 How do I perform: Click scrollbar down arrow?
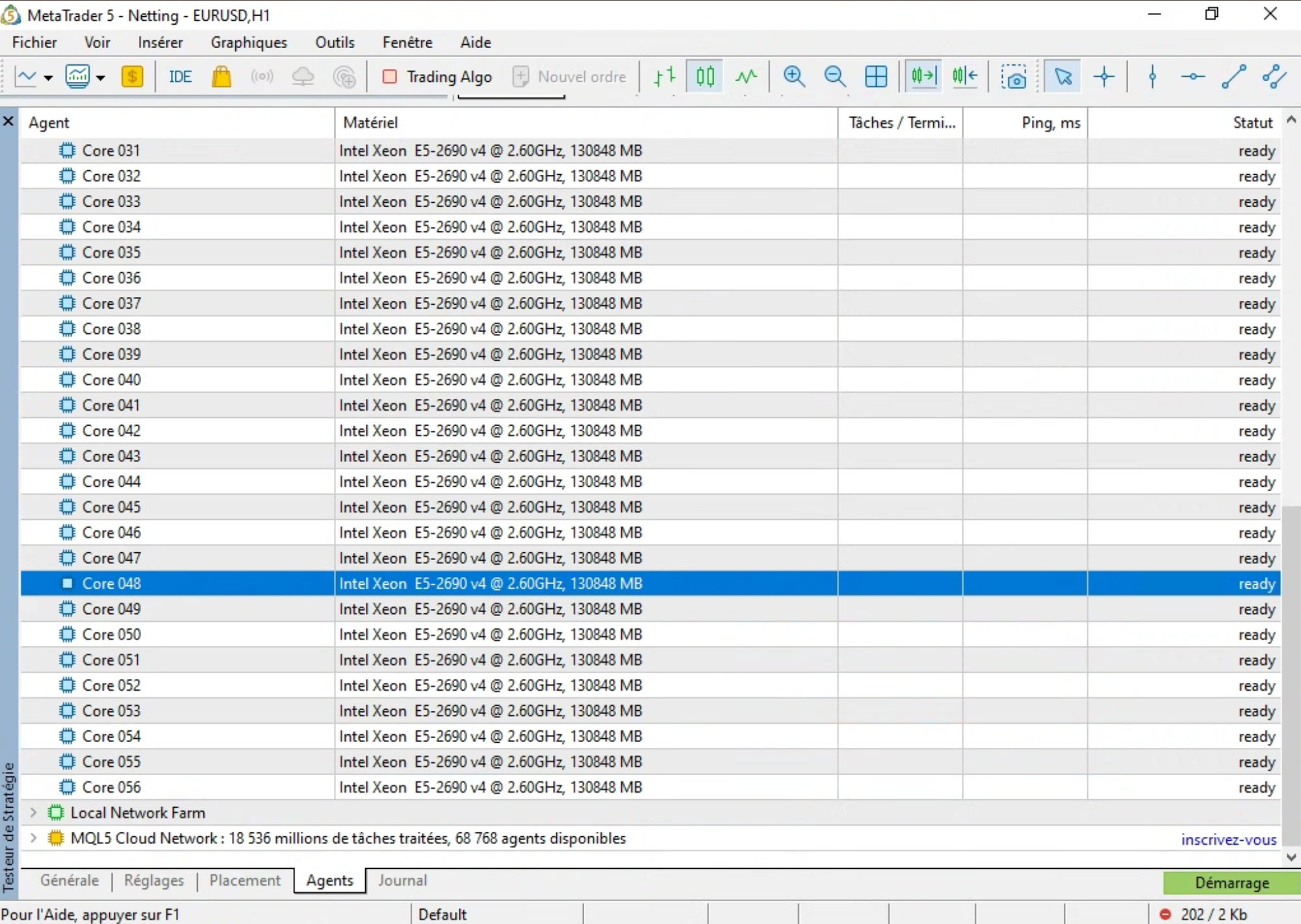tap(1291, 858)
